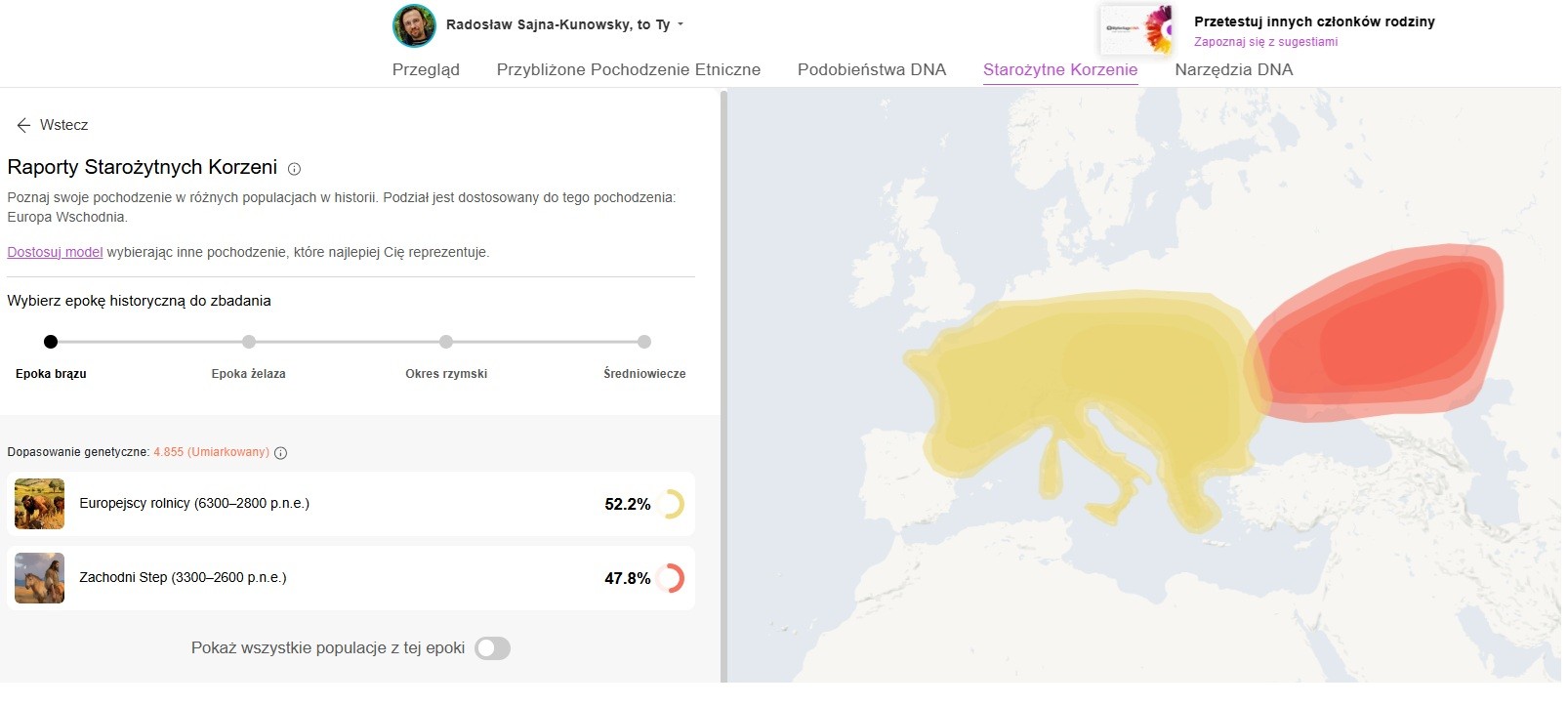This screenshot has height=706, width=1568.
Task: Open the Narzędzia DNA tab
Action: pos(1233,69)
